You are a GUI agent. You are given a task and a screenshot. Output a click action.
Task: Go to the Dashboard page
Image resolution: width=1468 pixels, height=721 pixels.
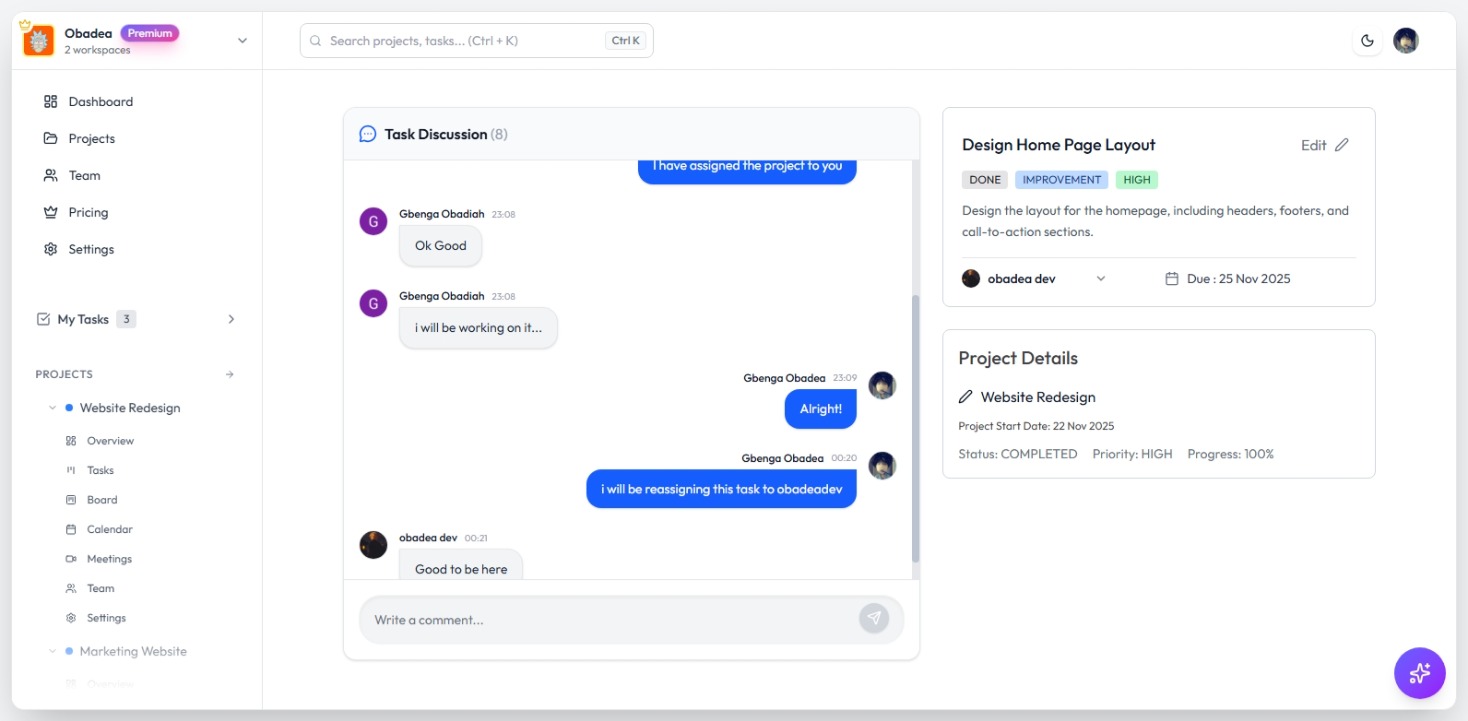[x=100, y=102]
